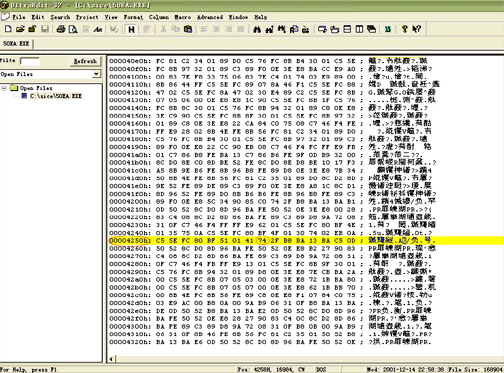
Task: Click the Aa font icon in toolbar
Action: [98, 29]
